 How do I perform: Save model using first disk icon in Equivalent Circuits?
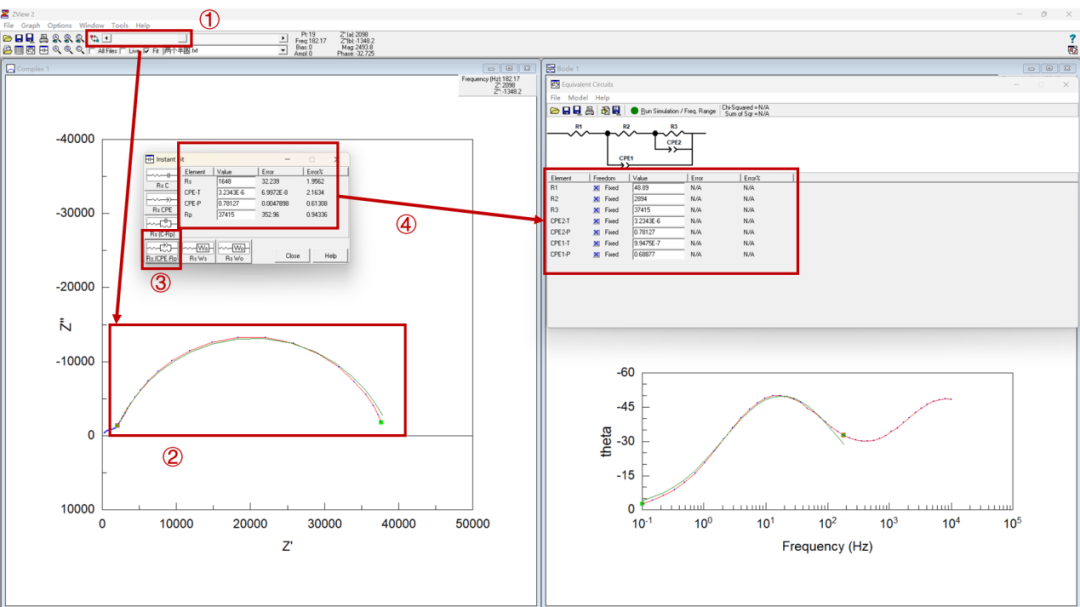coord(566,110)
